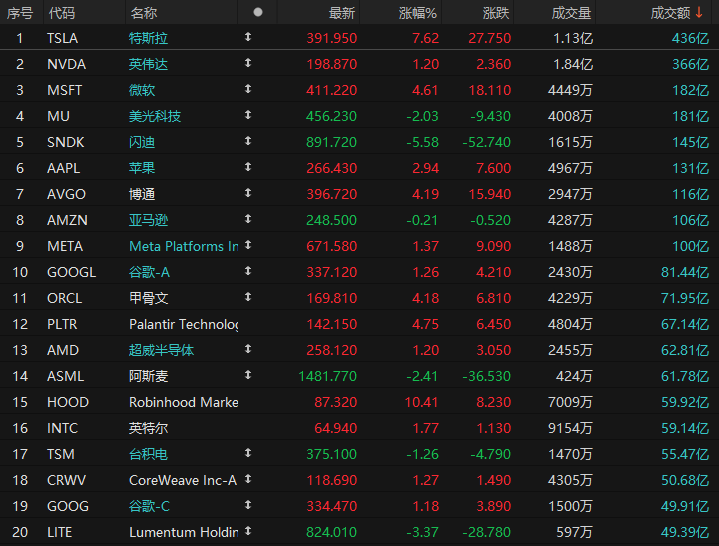Click the up-down arrow icon in AVGO row
The height and width of the screenshot is (546, 719).
click(x=248, y=193)
